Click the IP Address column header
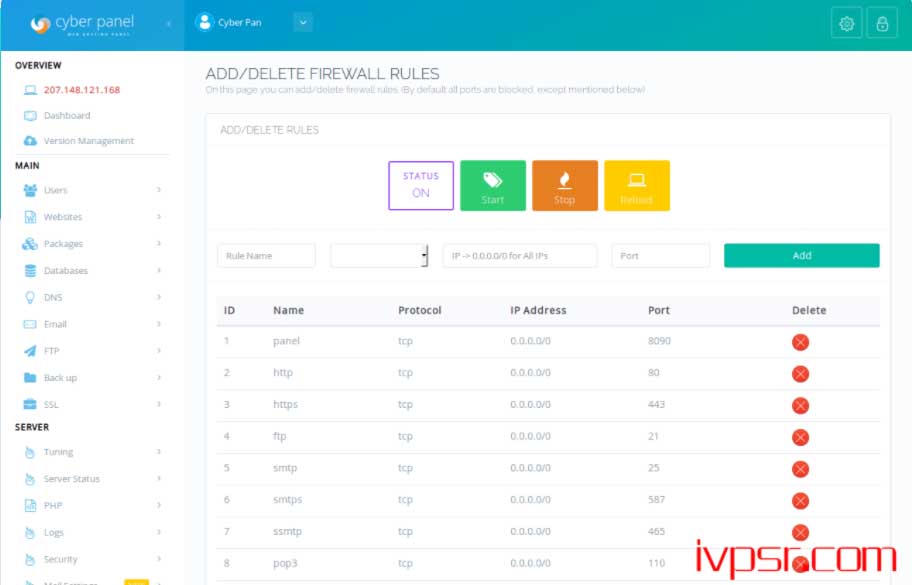This screenshot has height=585, width=912. point(538,310)
